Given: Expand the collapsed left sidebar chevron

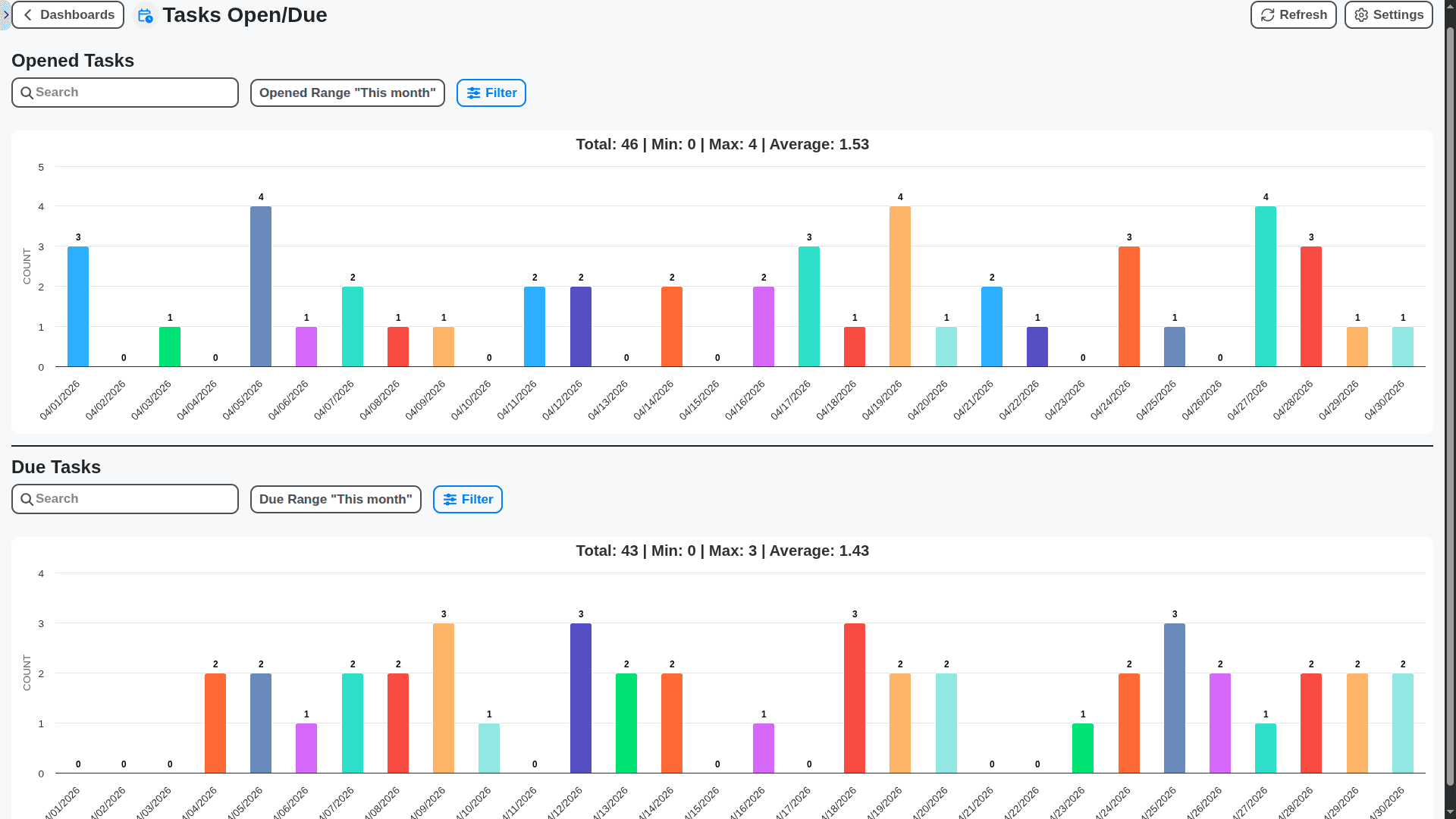Looking at the screenshot, I should [5, 14].
